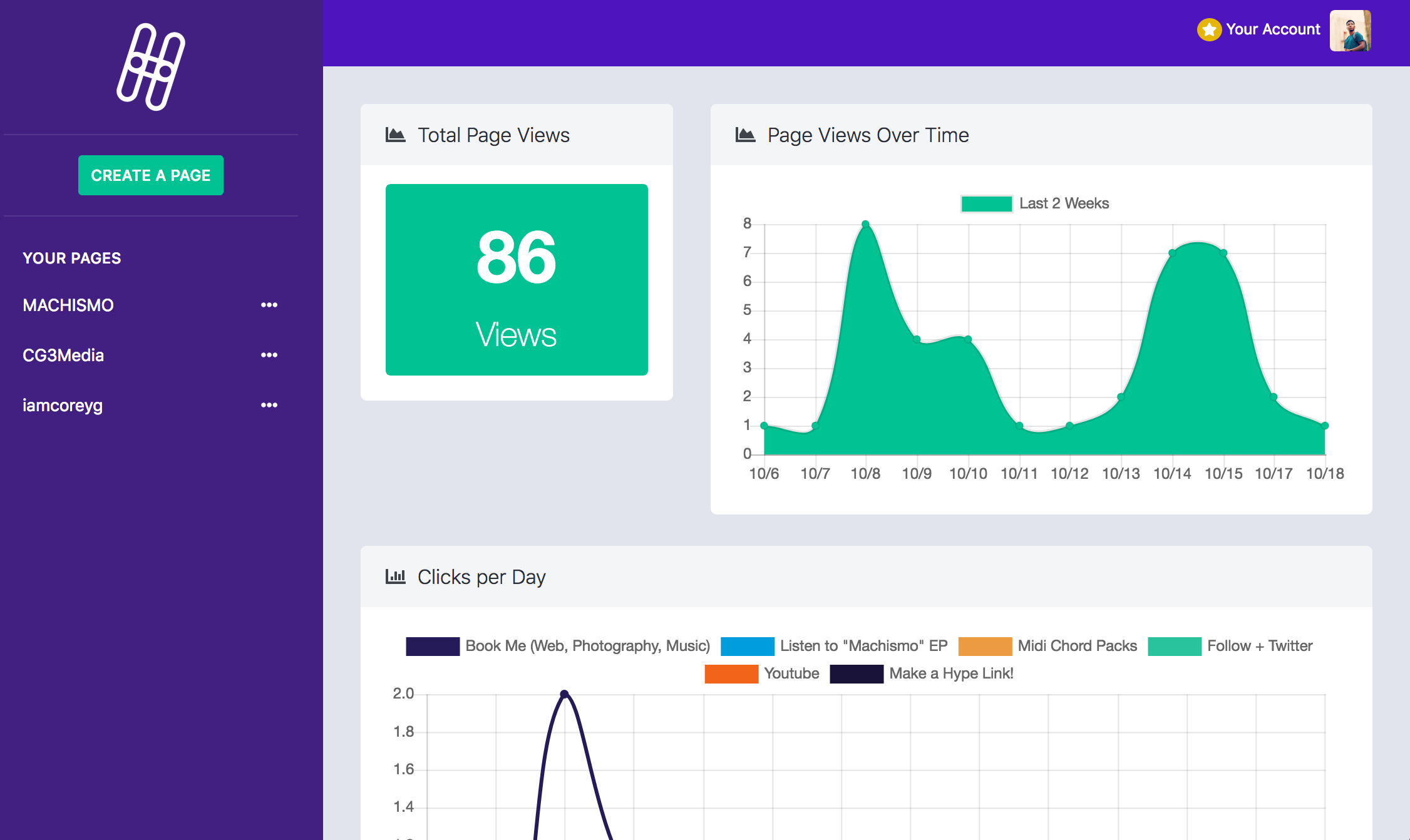Click the Total Page Views chart icon
1410x840 pixels.
pyautogui.click(x=394, y=133)
